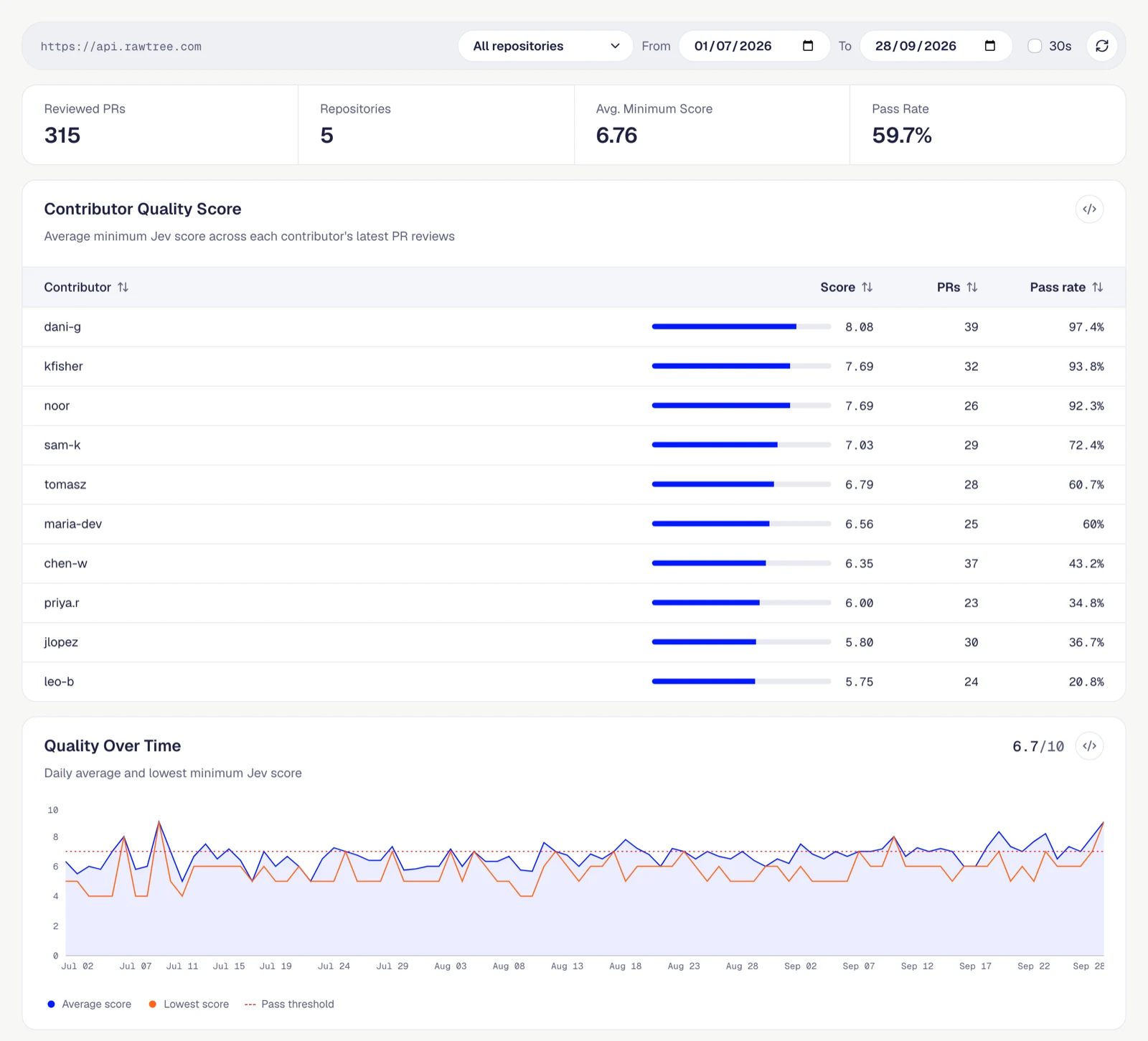The height and width of the screenshot is (1041, 1148).
Task: Click chen-w PR count 37
Action: 971,564
